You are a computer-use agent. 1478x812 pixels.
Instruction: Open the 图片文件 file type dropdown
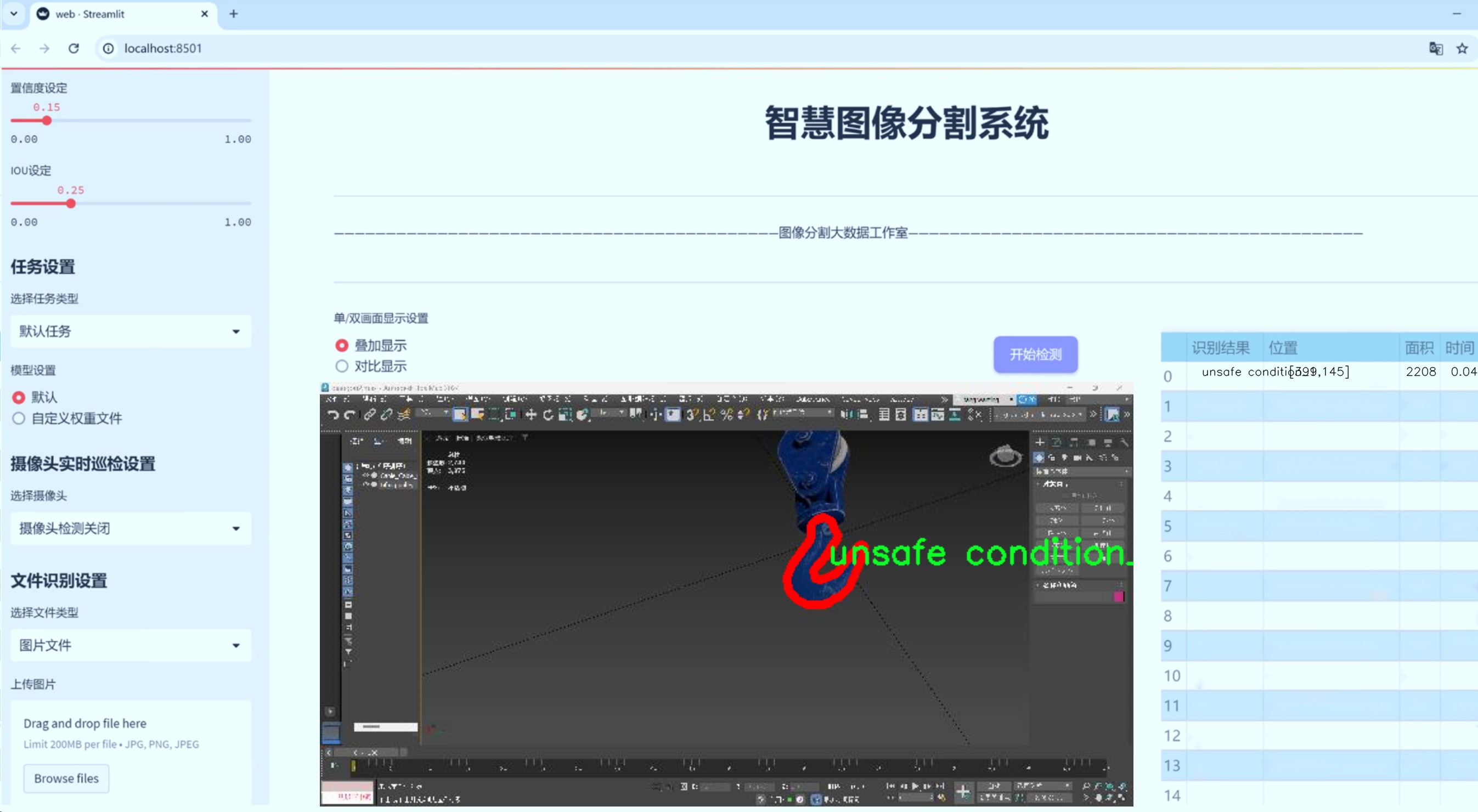pyautogui.click(x=131, y=645)
